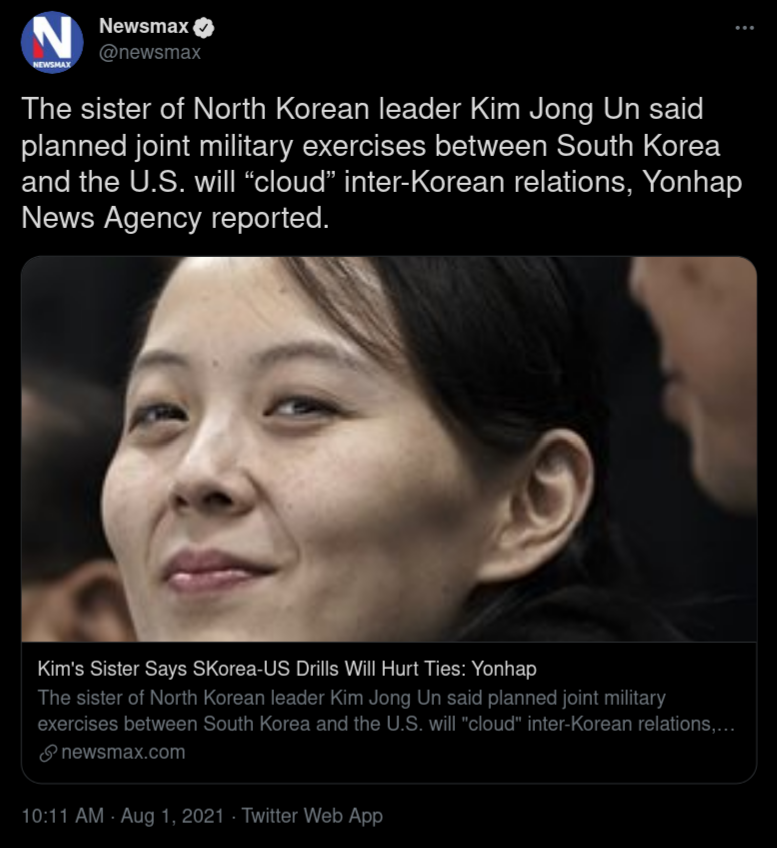Open the Newsmax profile avatar
Viewport: 777px width, 848px height.
pos(52,42)
